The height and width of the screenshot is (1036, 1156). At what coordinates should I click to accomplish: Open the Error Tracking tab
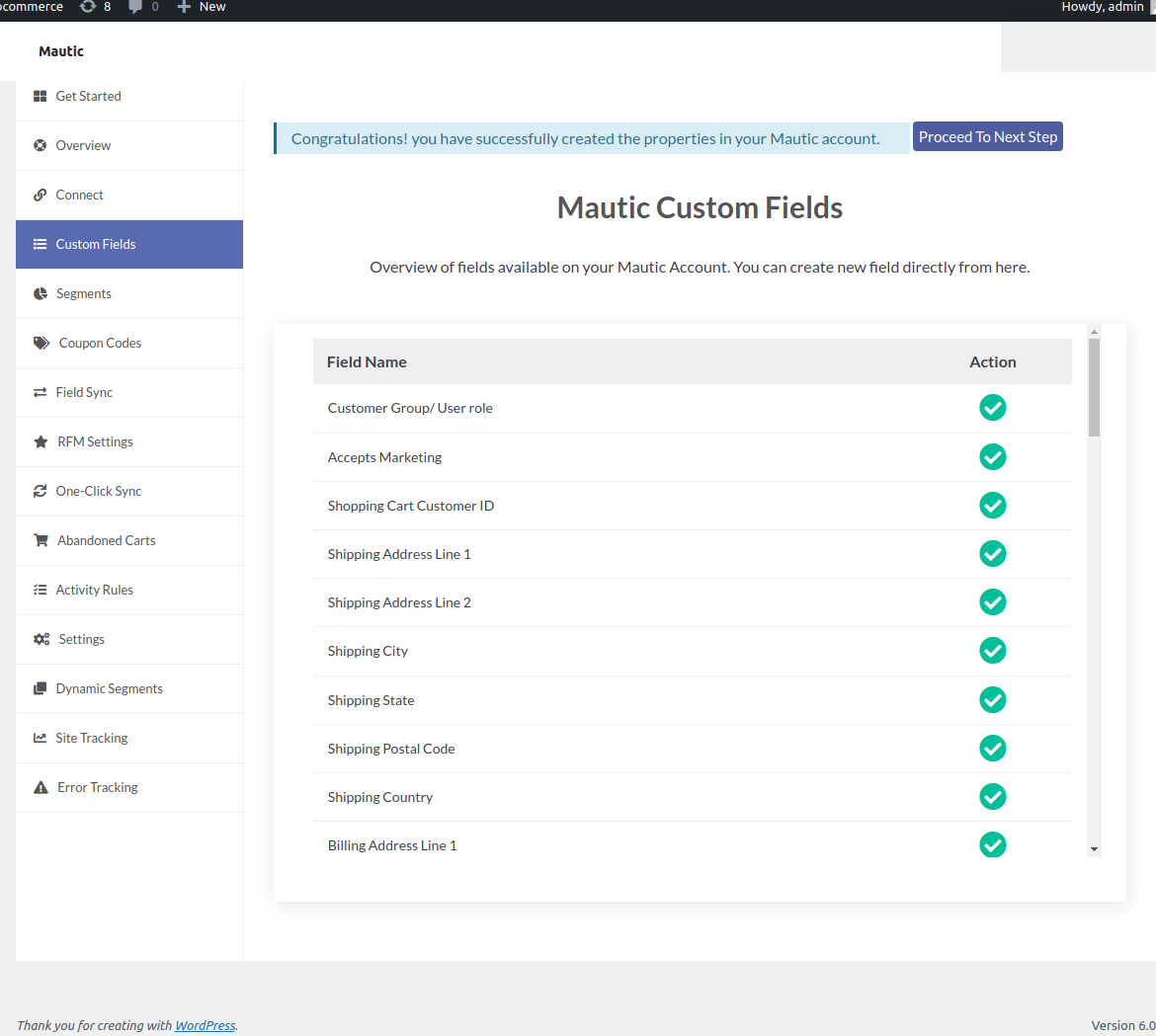pyautogui.click(x=129, y=788)
